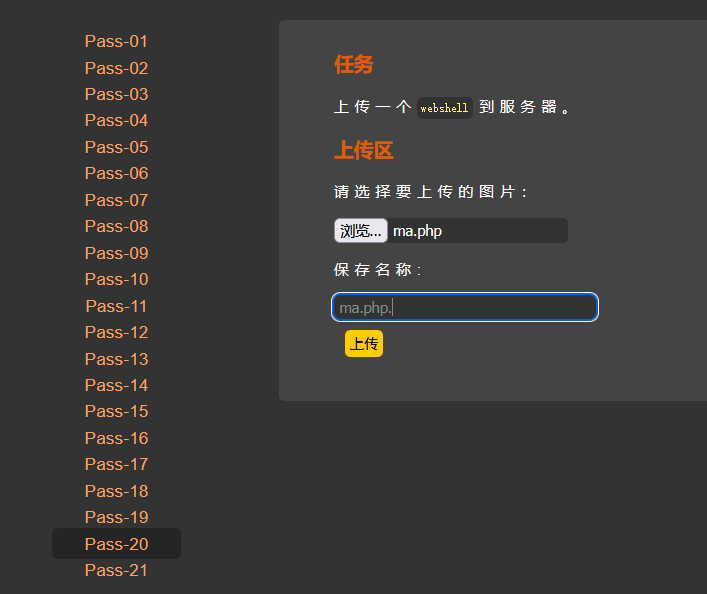Select the highlighted Pass-20 item
707x594 pixels.
[x=116, y=544]
